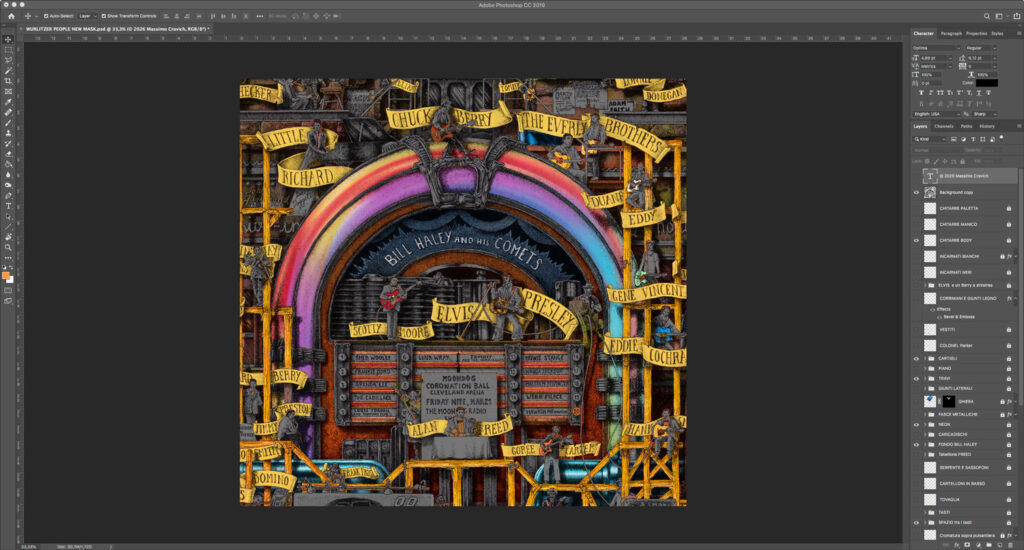
Task: Click the add layer style fx icon
Action: click(x=957, y=545)
